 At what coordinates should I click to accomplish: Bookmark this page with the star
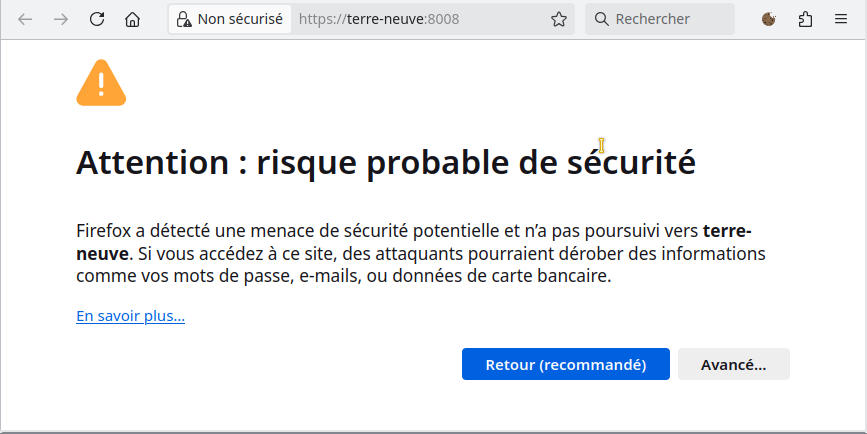559,19
